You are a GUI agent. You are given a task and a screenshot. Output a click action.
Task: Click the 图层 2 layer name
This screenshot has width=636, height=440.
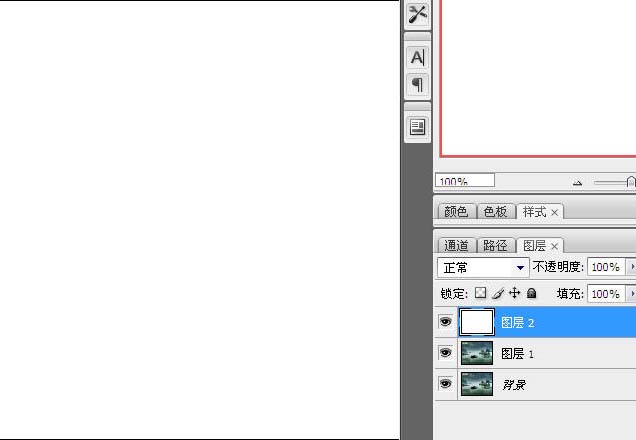pos(518,323)
